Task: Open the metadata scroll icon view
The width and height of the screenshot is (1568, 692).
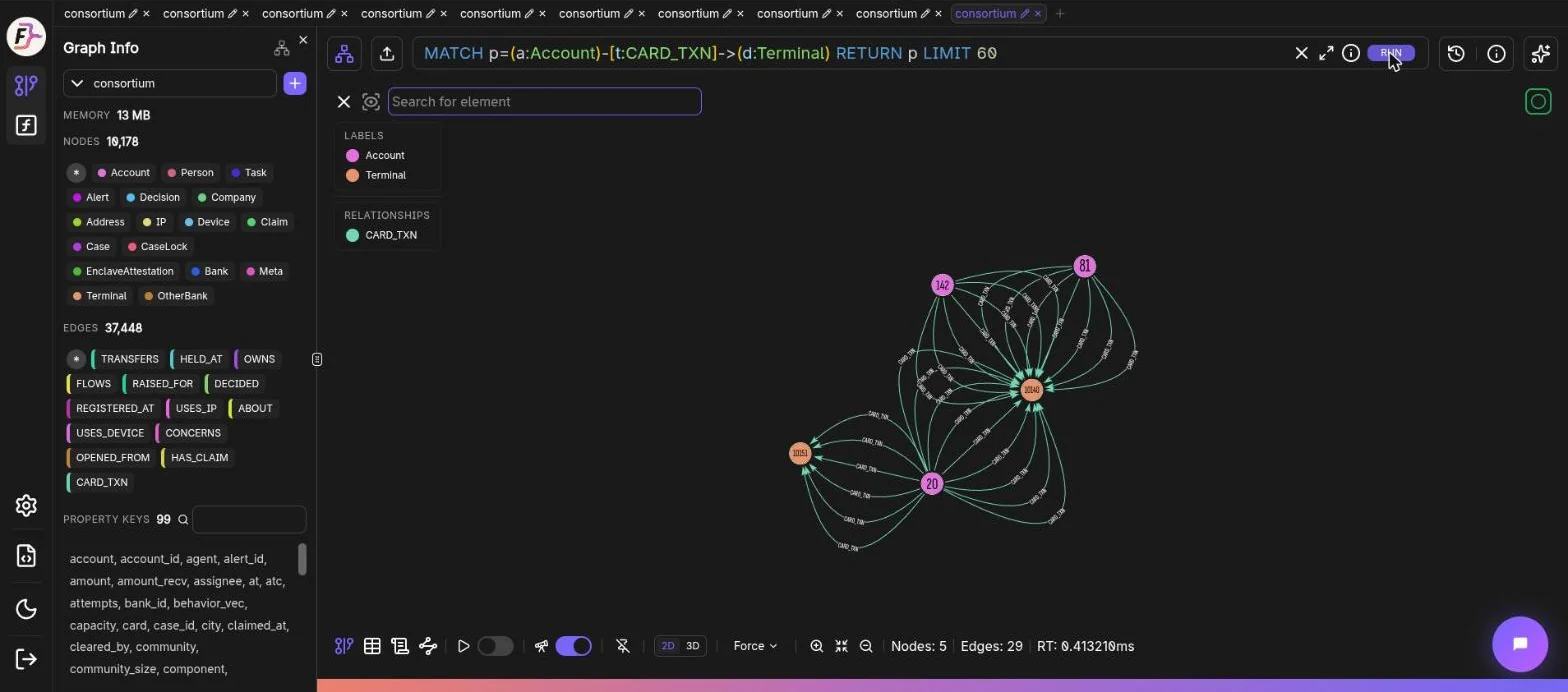Action: pyautogui.click(x=400, y=646)
